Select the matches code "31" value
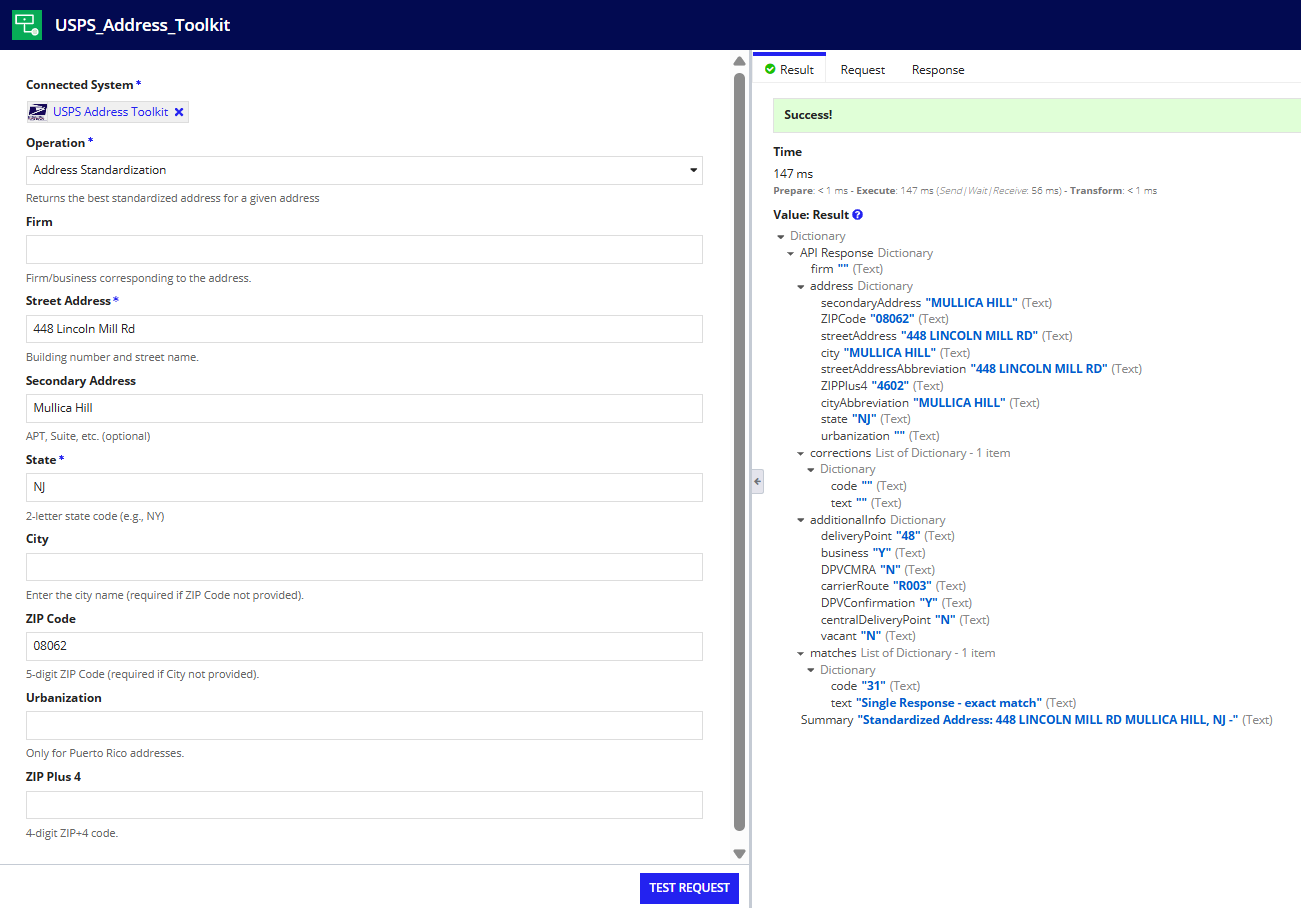Viewport: 1301px width, 908px height. [x=873, y=686]
